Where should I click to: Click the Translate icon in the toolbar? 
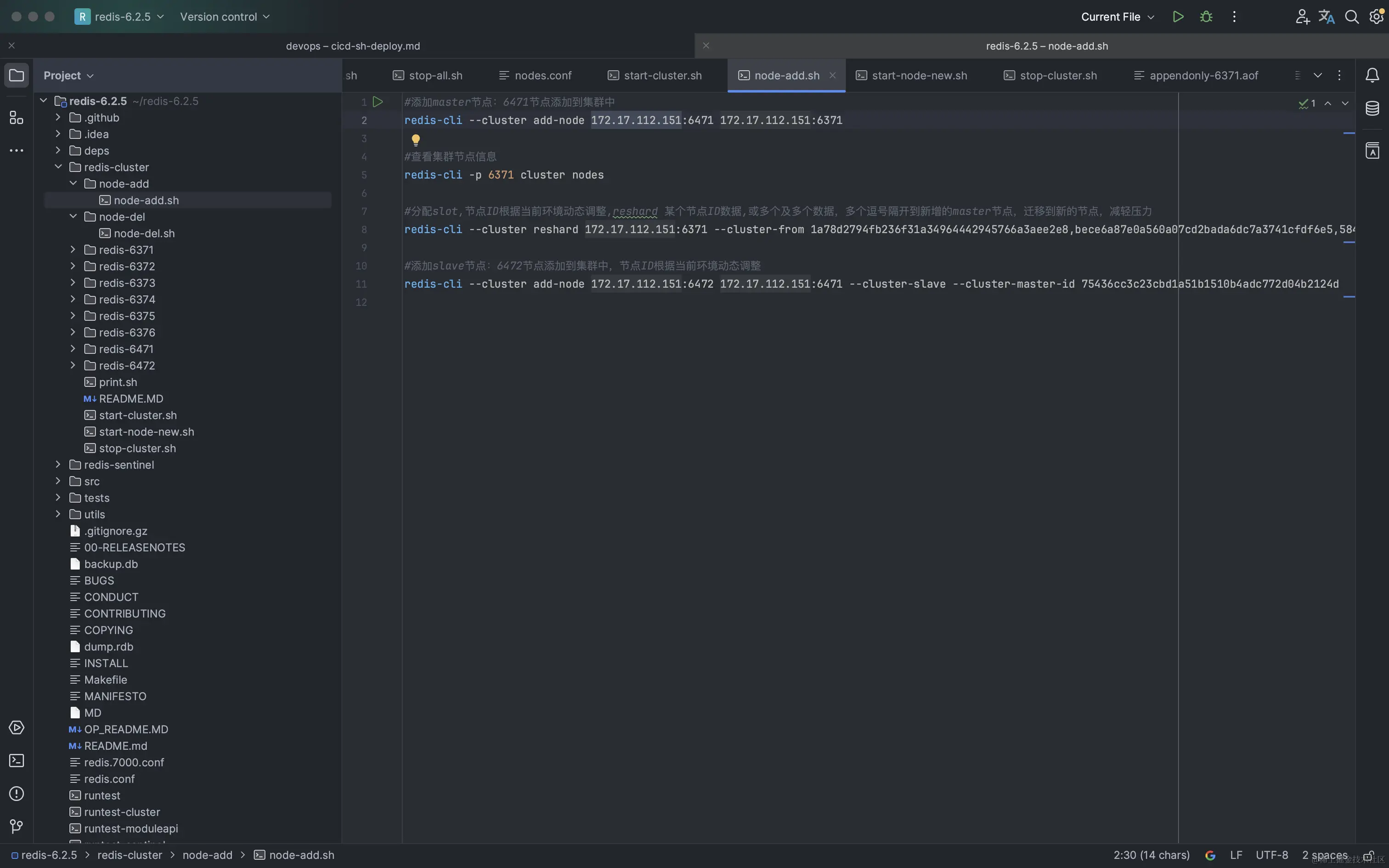(x=1327, y=17)
